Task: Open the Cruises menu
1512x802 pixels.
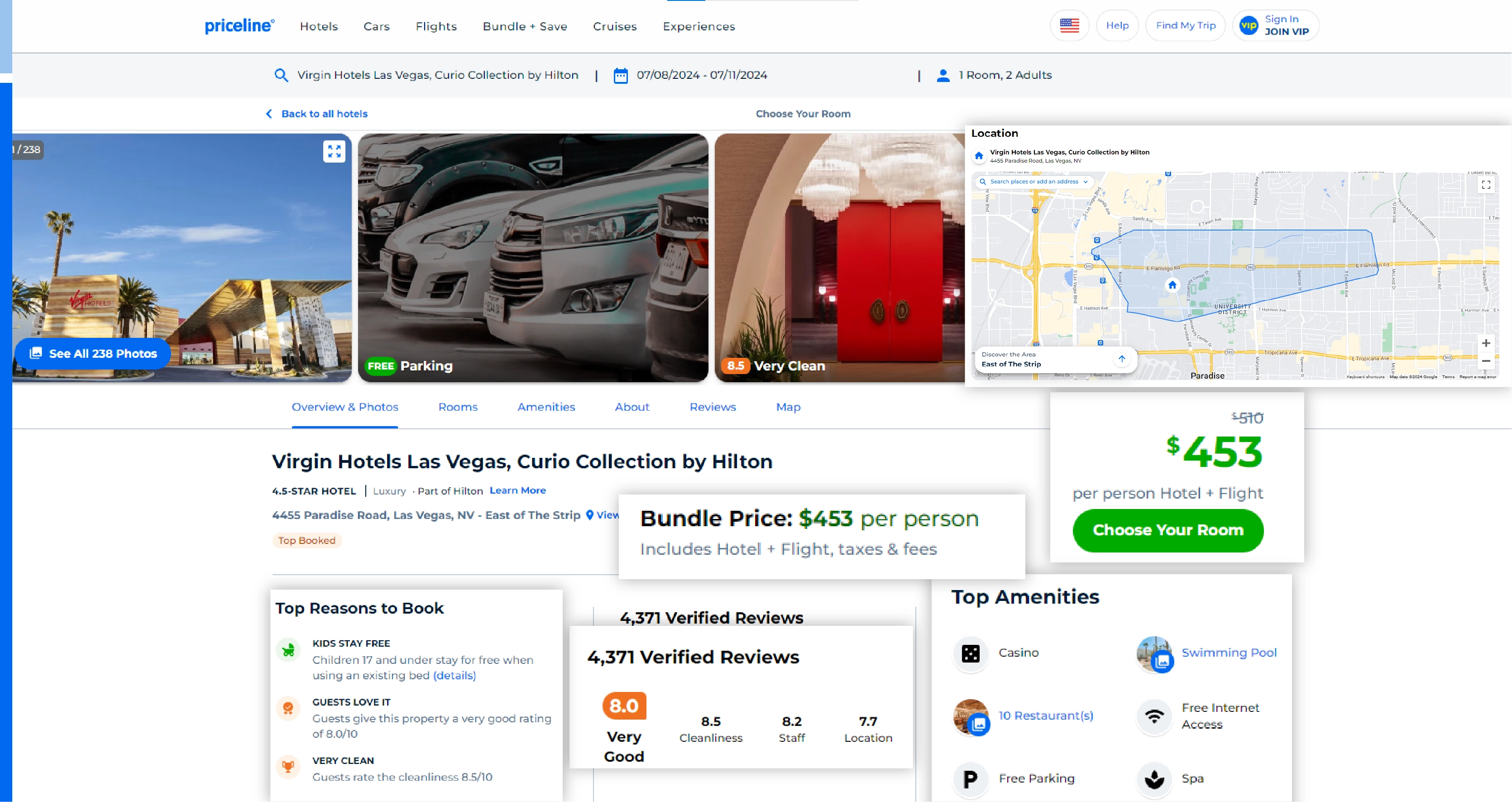Action: [x=615, y=26]
